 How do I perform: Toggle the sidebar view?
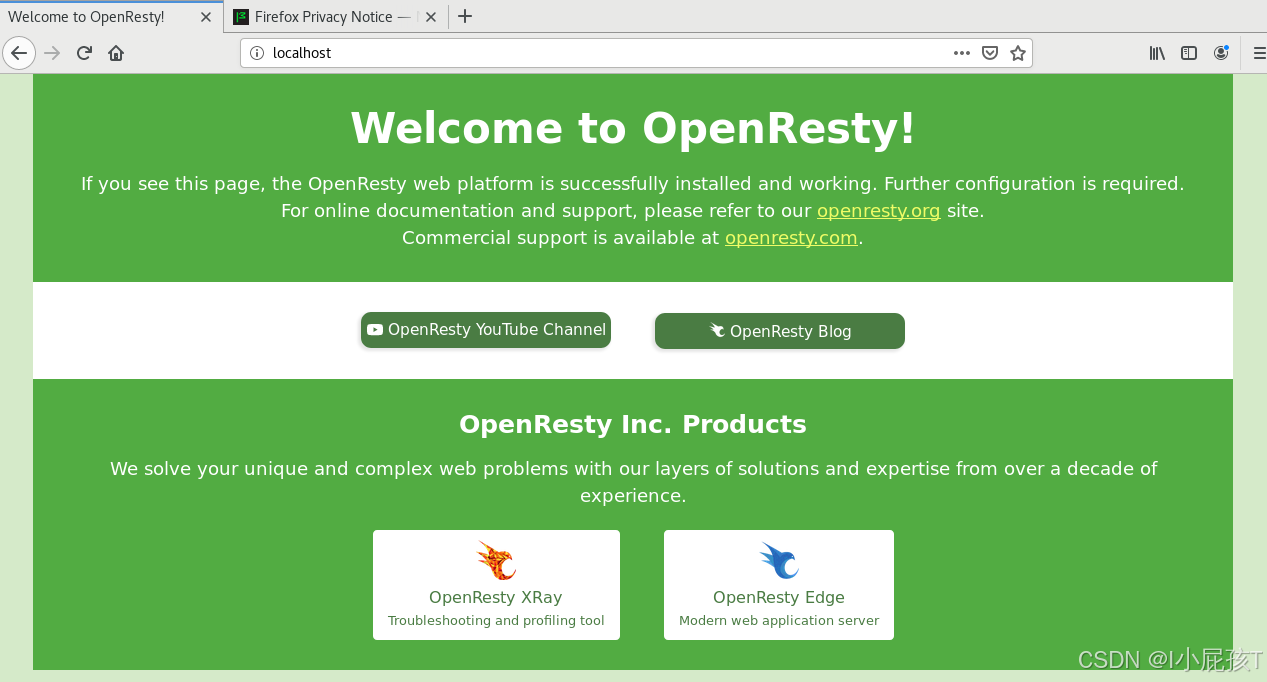[x=1189, y=53]
